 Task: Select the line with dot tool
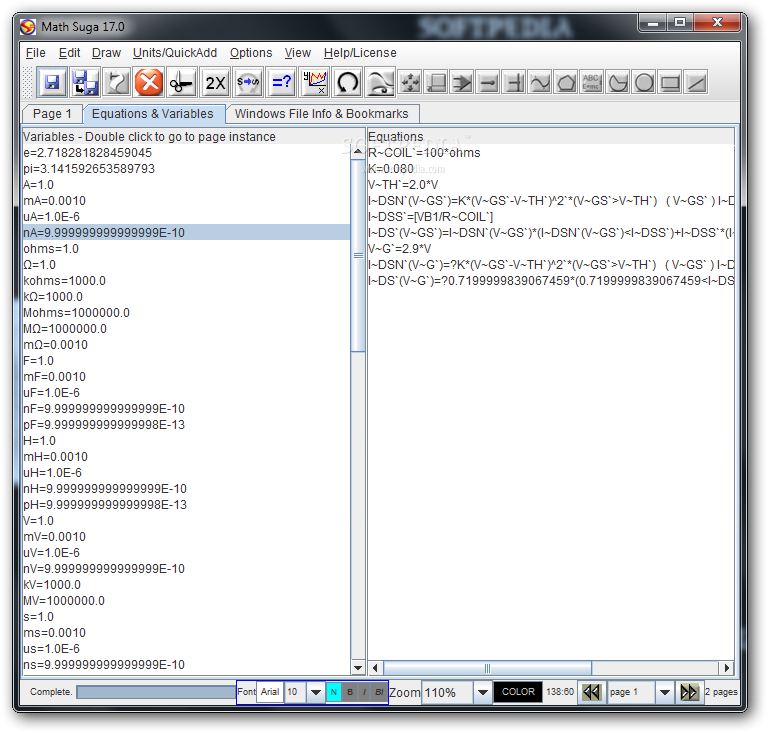(488, 82)
